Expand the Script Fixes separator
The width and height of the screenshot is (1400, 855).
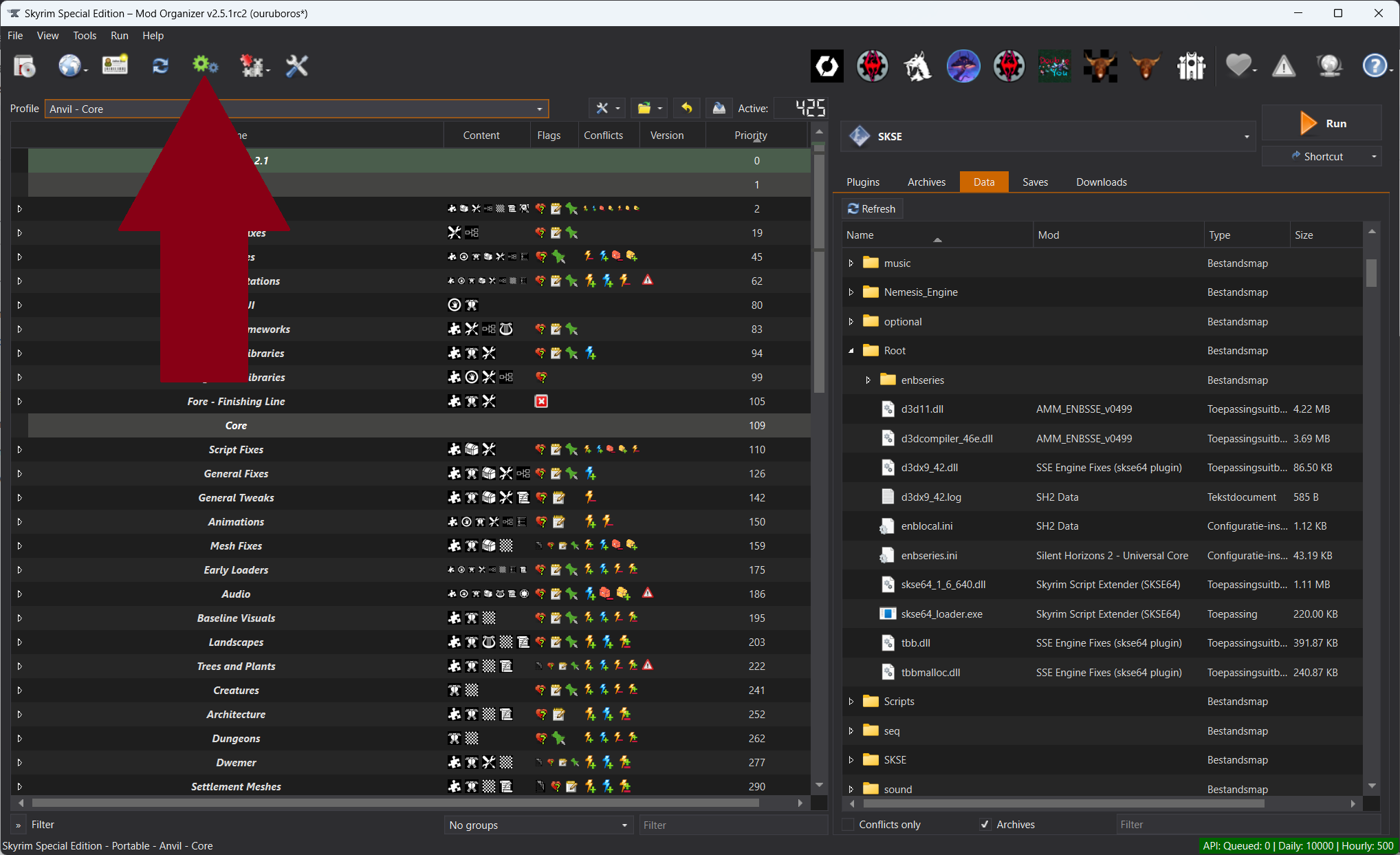click(x=19, y=450)
